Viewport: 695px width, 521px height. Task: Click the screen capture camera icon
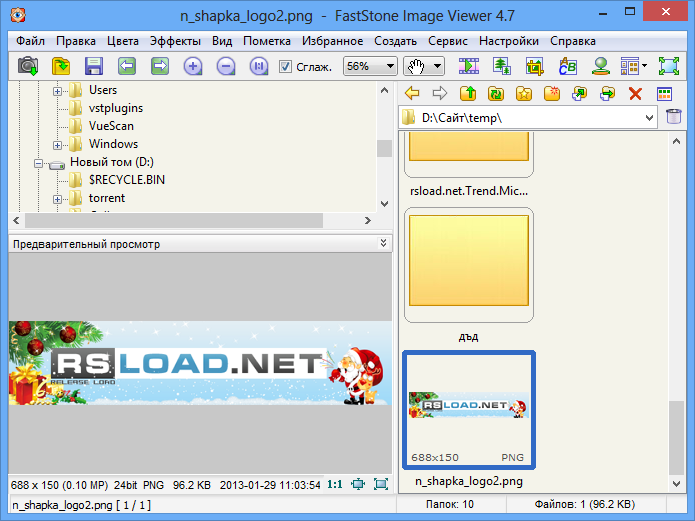click(28, 67)
